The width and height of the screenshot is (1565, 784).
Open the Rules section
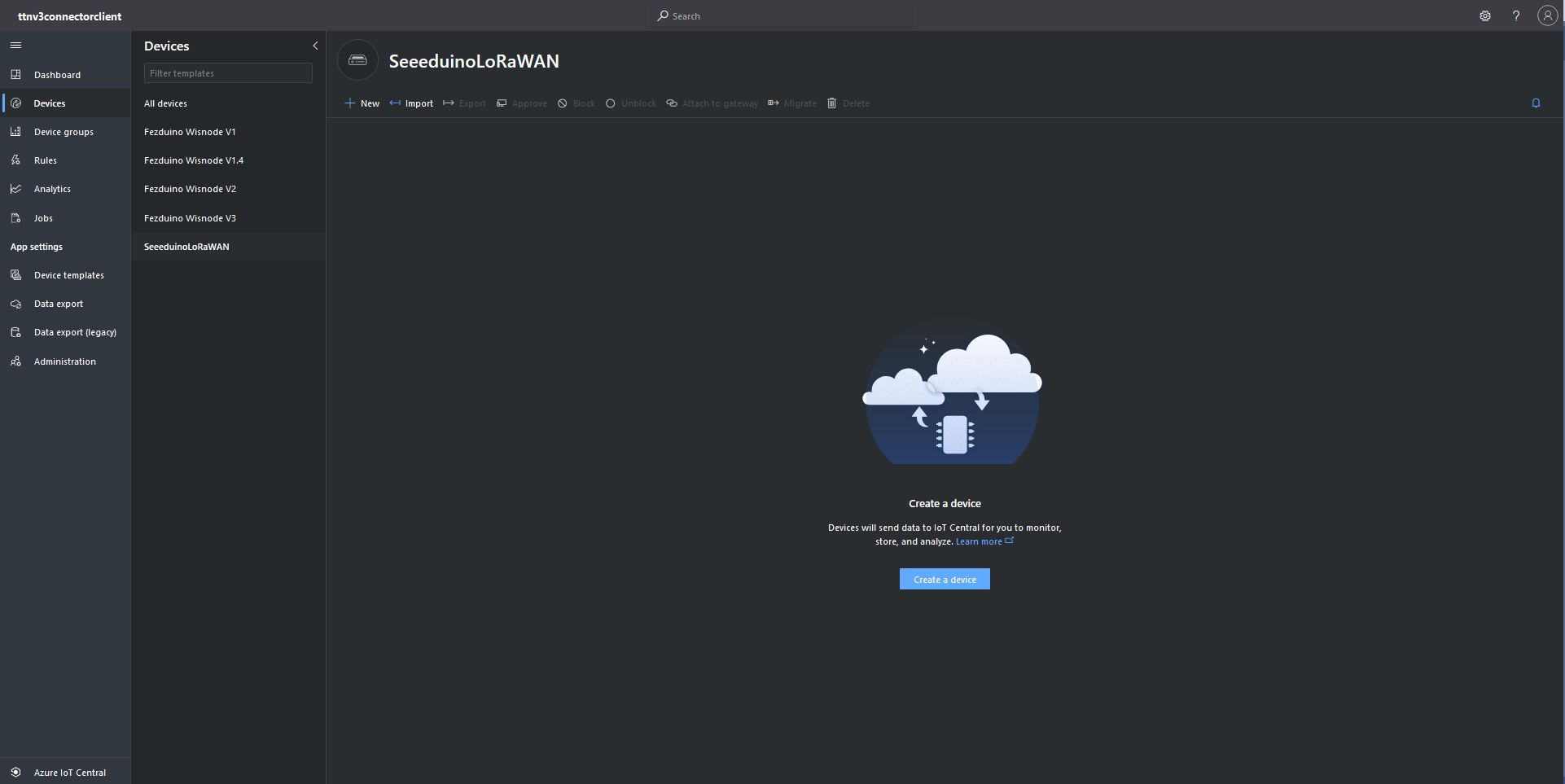[46, 160]
